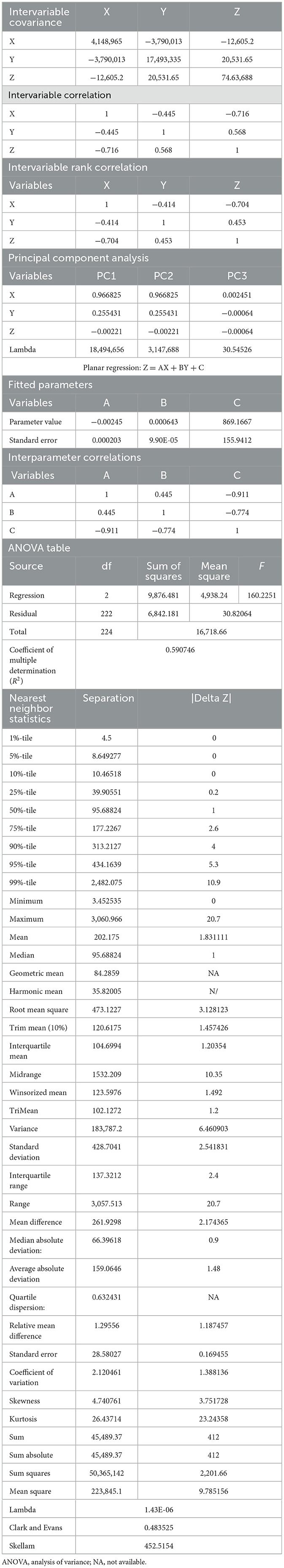
Task: Click the Principal component analysis heading
Action: coord(78,258)
